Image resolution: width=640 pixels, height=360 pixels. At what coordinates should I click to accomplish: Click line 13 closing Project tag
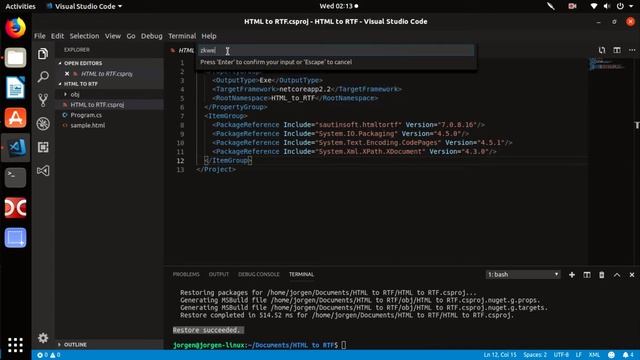pyautogui.click(x=216, y=169)
